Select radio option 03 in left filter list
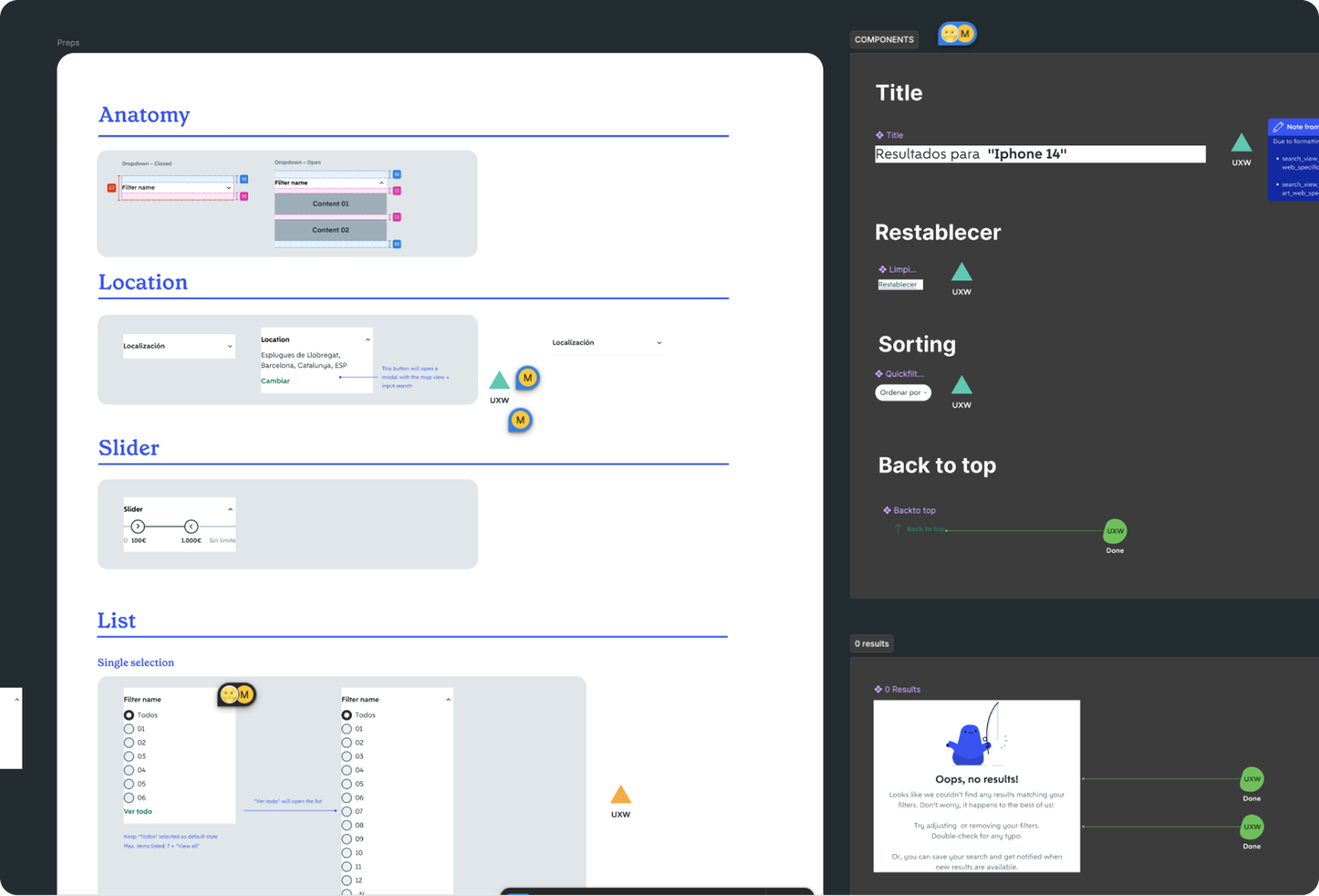 point(129,756)
